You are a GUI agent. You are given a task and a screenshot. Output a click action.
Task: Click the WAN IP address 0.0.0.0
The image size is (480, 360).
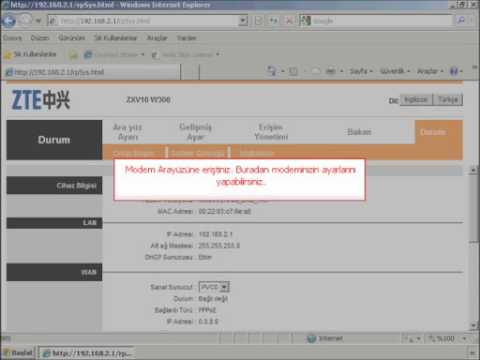click(208, 322)
